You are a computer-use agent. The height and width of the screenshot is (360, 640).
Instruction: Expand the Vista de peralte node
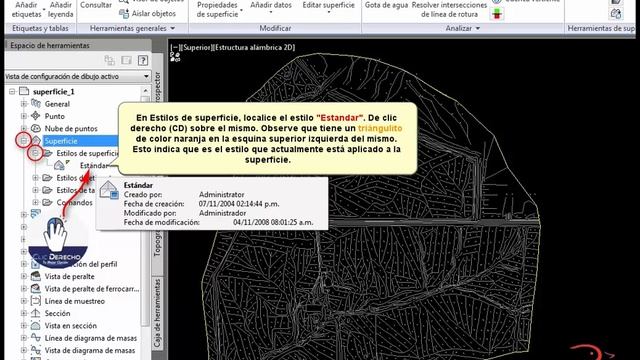point(24,276)
